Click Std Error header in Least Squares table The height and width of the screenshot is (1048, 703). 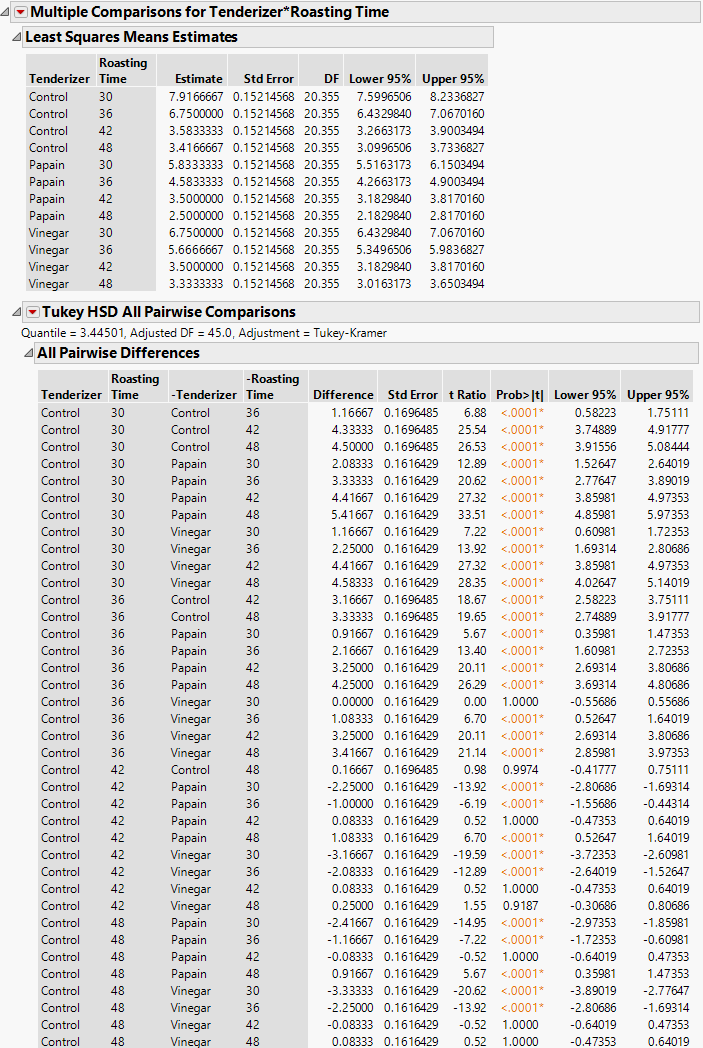(x=268, y=79)
